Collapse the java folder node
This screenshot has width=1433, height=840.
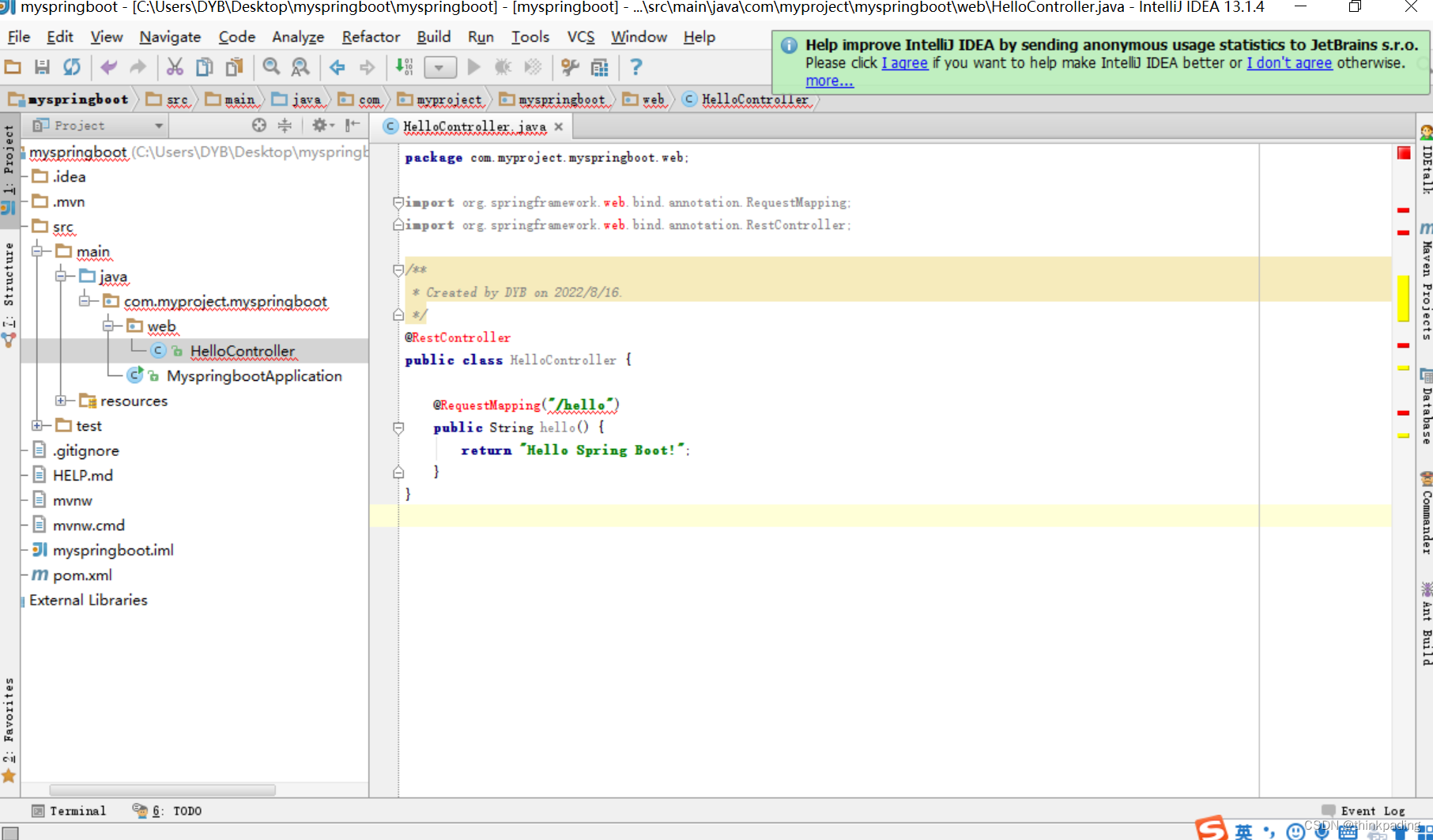61,277
